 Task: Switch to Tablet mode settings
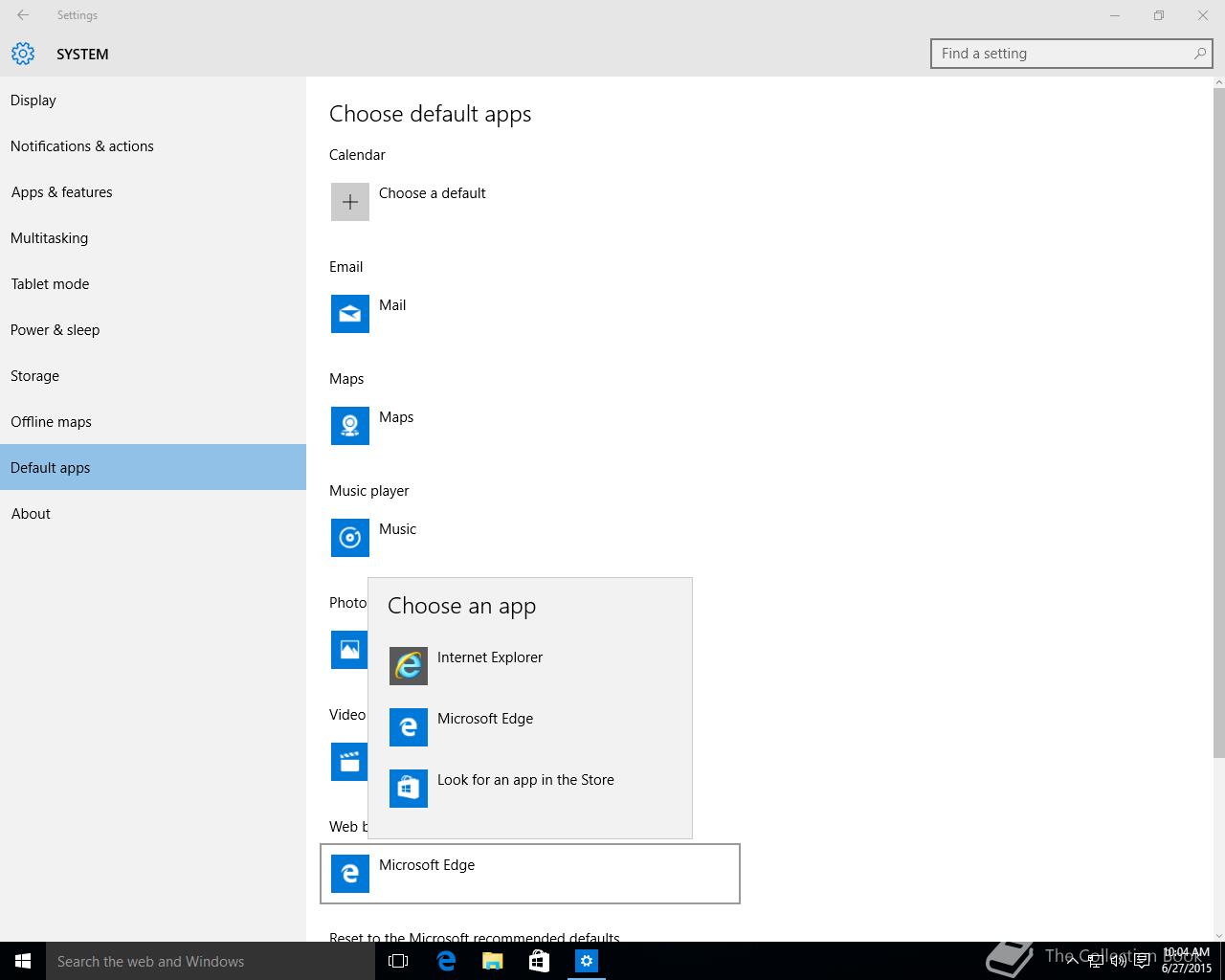pos(153,283)
